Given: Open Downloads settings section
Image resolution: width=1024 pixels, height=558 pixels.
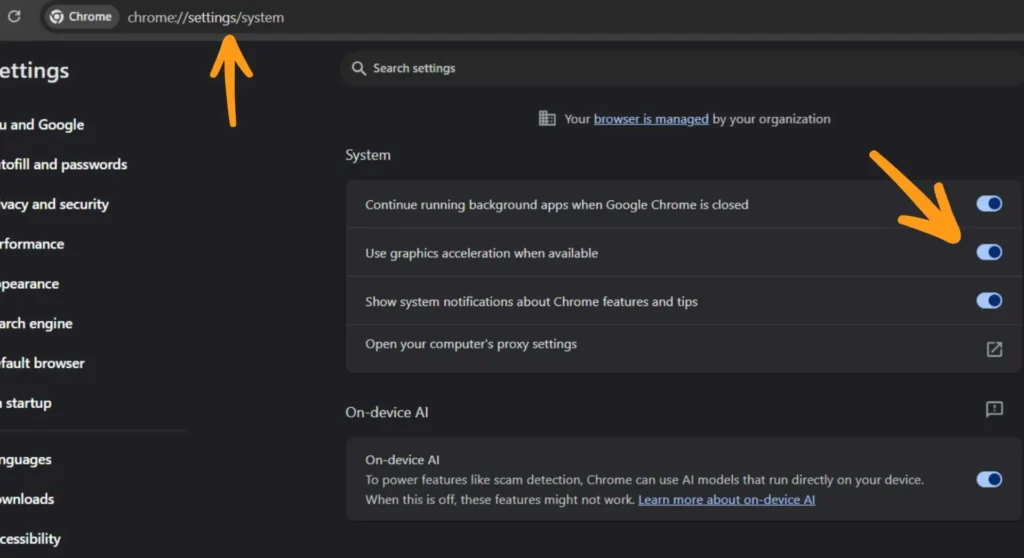Looking at the screenshot, I should click(x=27, y=499).
